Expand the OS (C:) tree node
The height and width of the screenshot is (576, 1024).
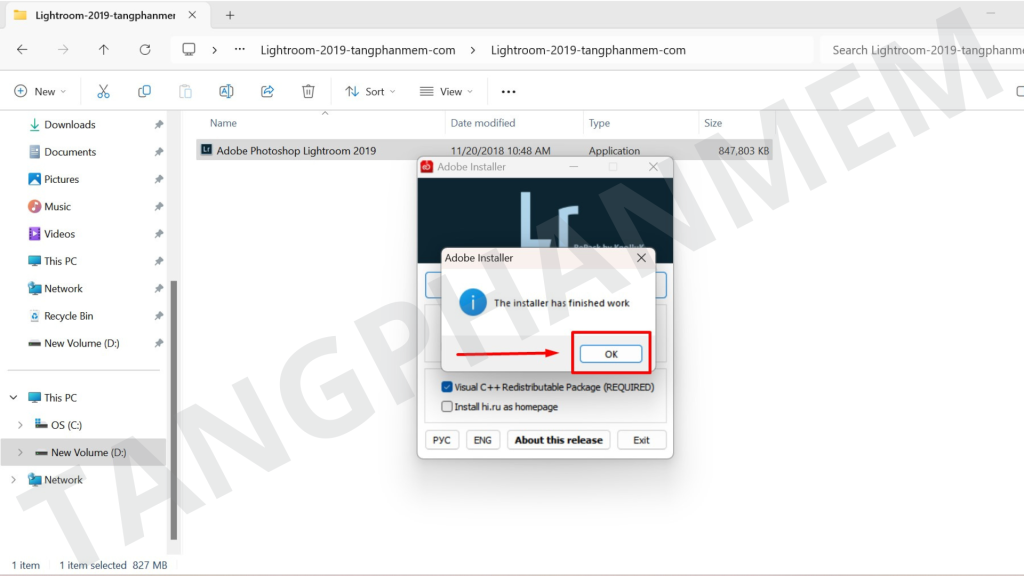click(x=20, y=425)
